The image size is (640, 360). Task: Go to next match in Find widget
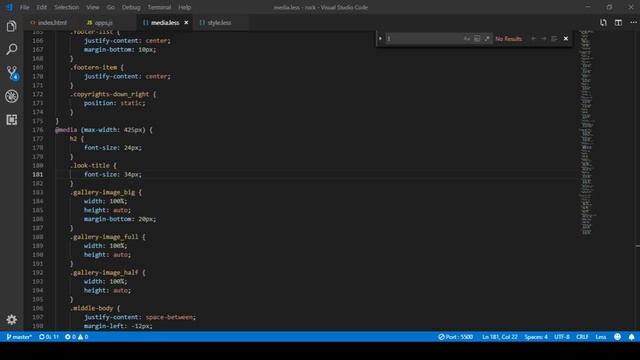coord(543,38)
